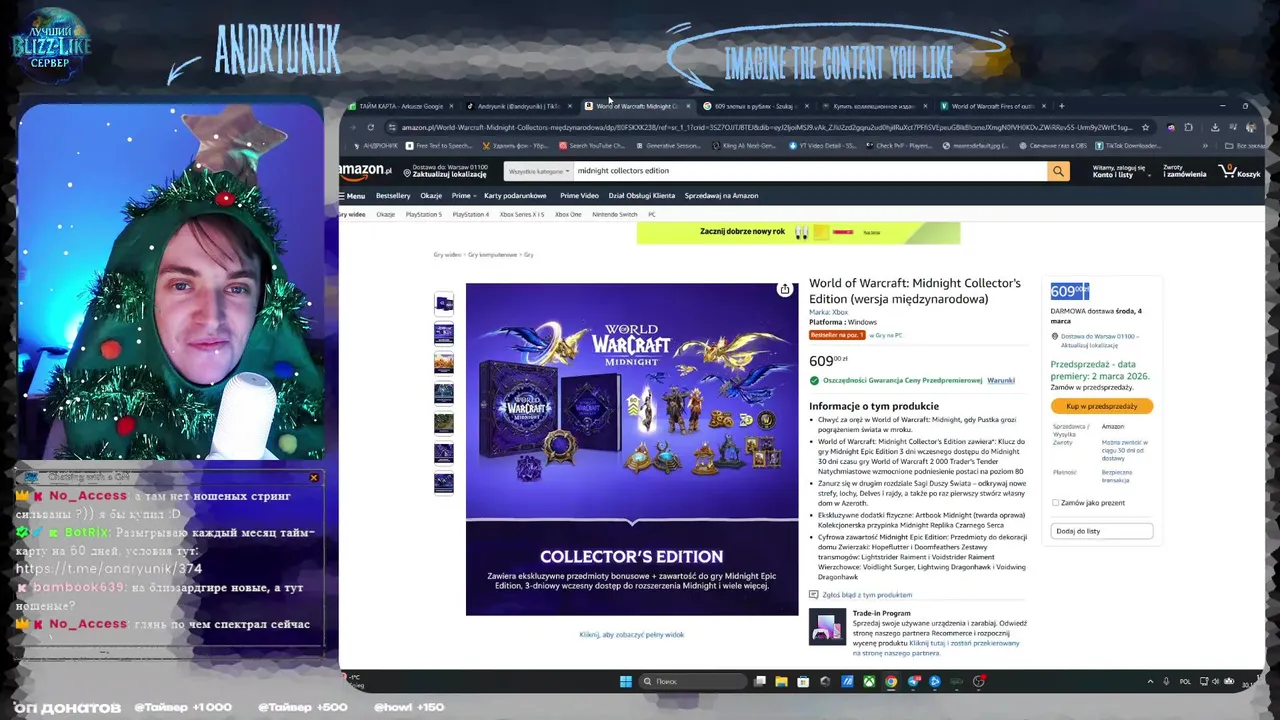Screen dimensions: 1280x720
Task: Open Bestsellery in the Amazon nav
Action: coord(393,196)
